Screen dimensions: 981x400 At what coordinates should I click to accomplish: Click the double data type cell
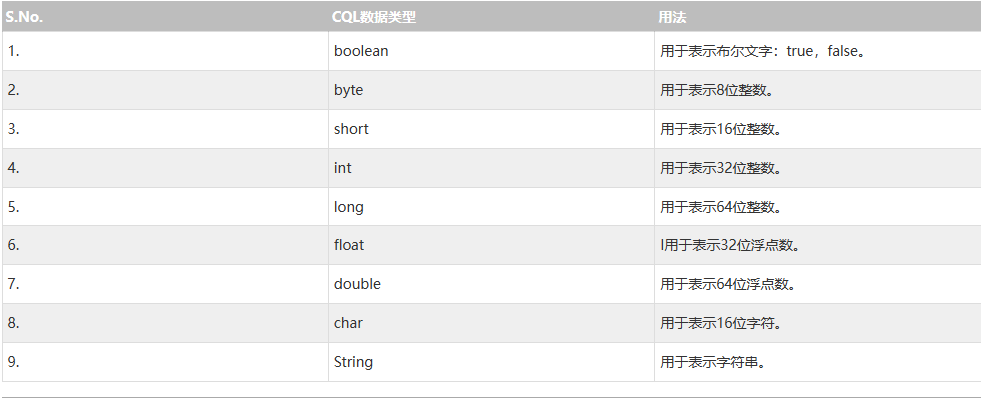357,284
